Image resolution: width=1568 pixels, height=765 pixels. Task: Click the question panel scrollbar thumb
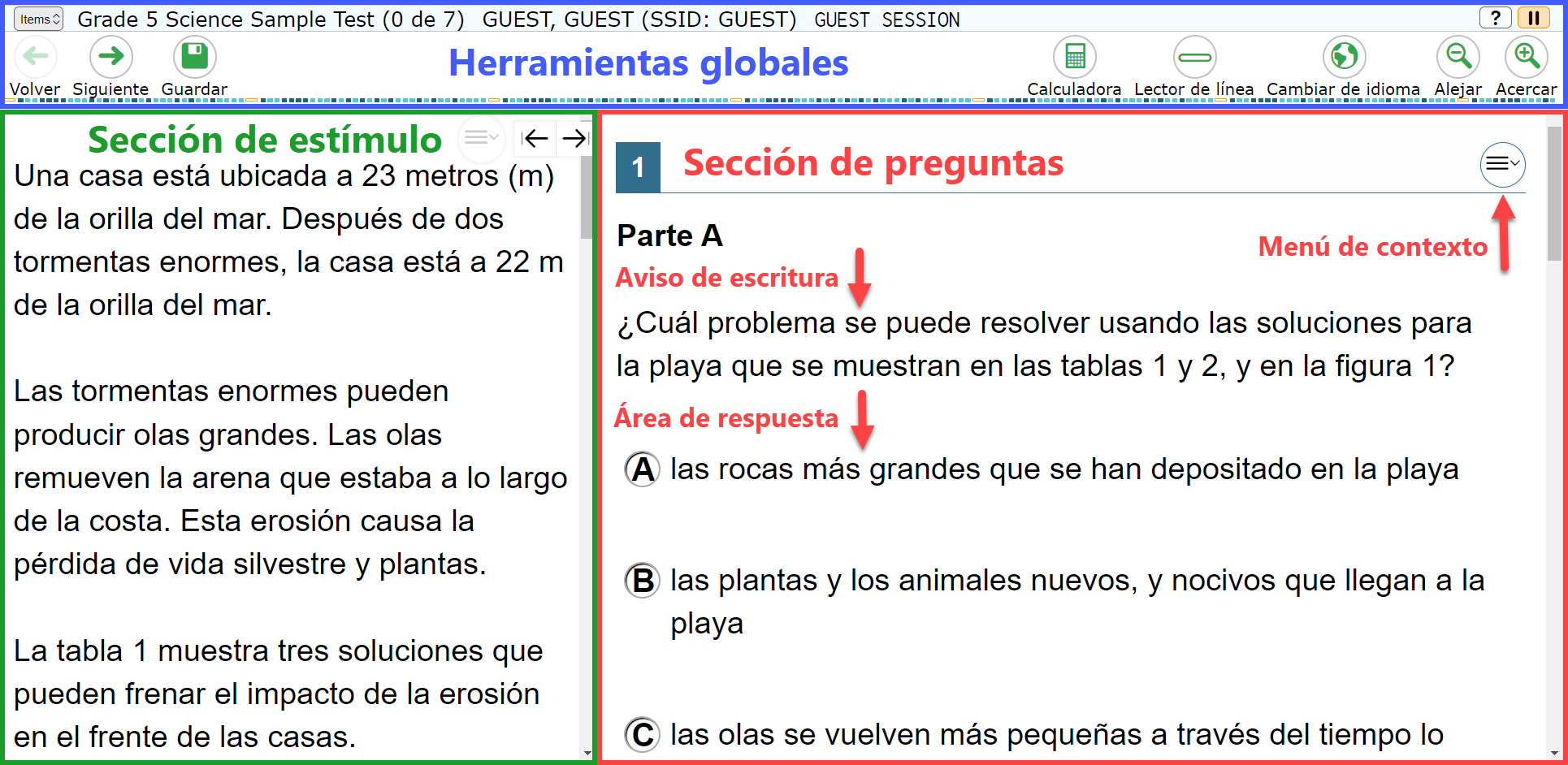click(x=1554, y=193)
